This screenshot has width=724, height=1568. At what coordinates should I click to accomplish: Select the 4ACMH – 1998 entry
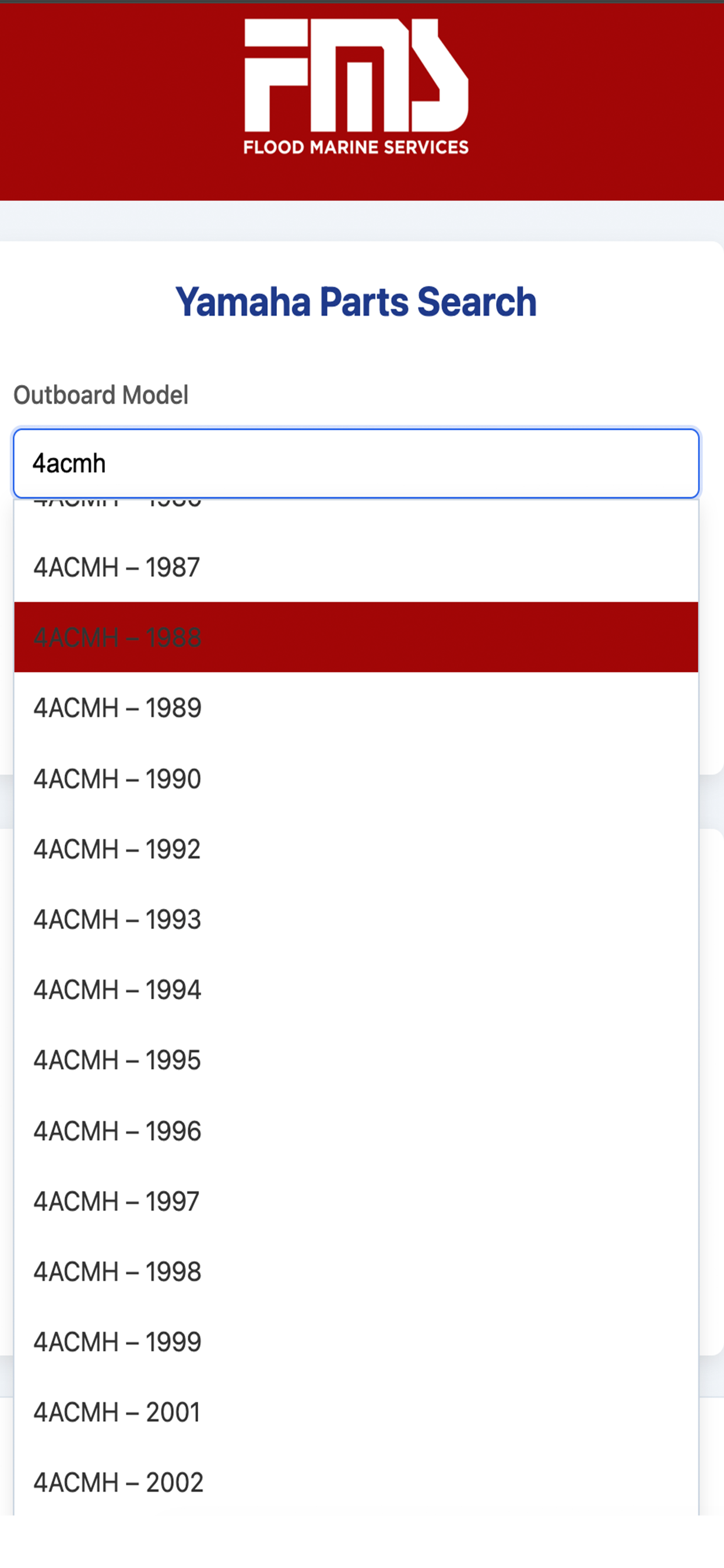(356, 1272)
